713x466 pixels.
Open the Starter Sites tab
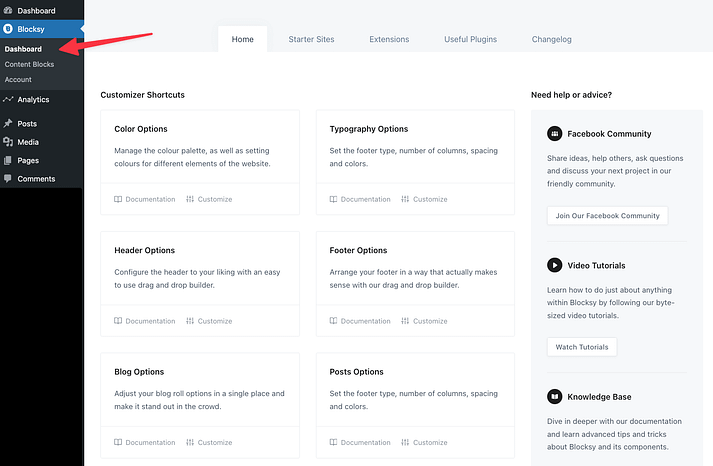[x=311, y=39]
